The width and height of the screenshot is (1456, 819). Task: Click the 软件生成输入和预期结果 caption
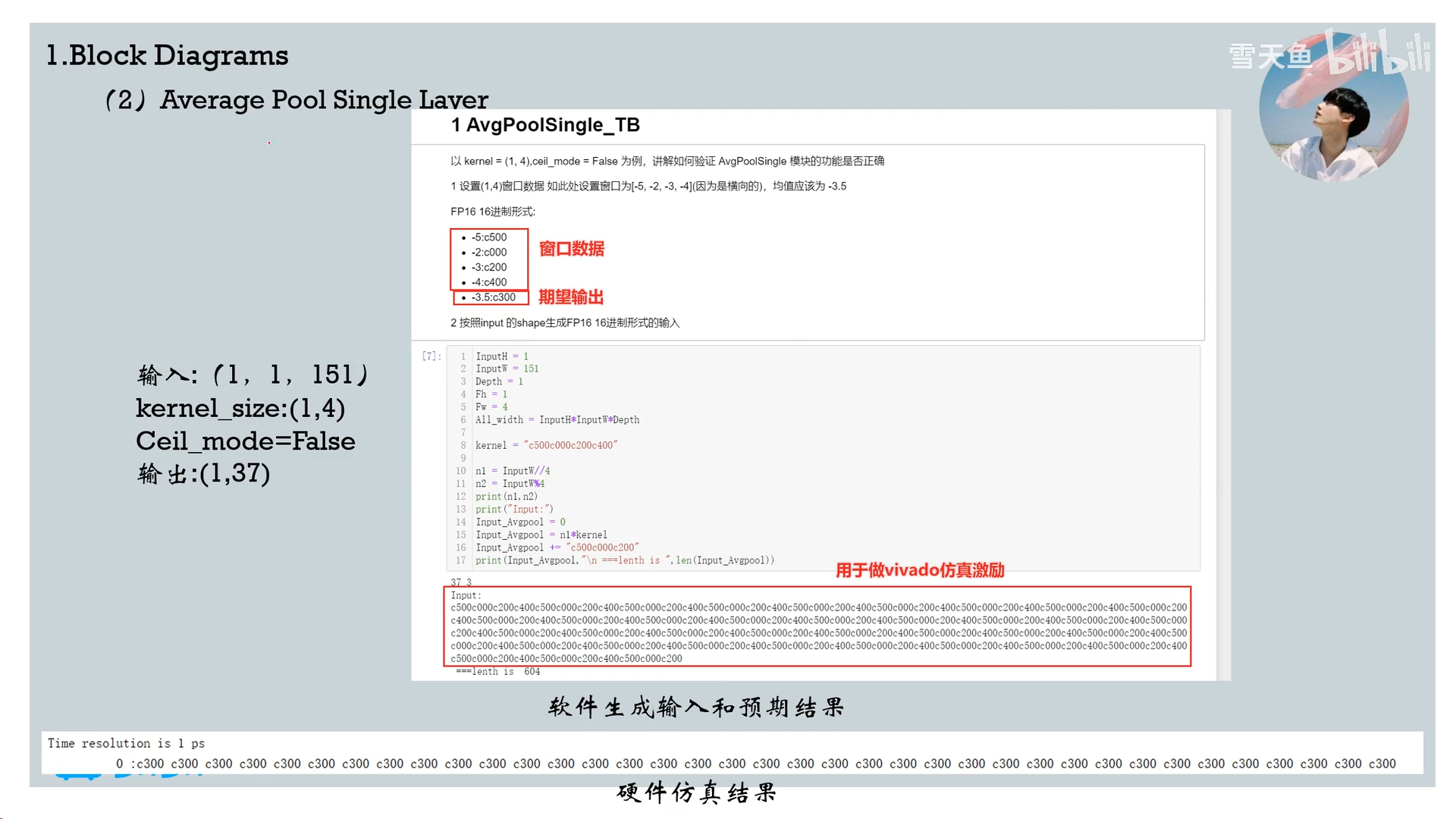pyautogui.click(x=696, y=708)
